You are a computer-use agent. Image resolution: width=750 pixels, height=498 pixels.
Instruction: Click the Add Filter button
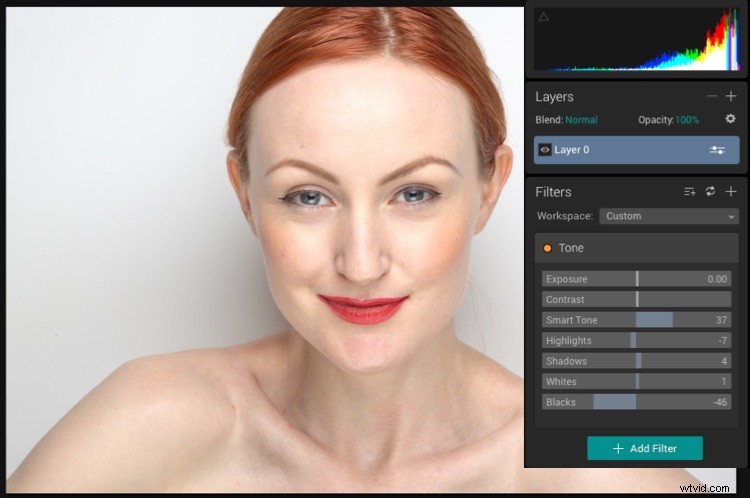645,448
